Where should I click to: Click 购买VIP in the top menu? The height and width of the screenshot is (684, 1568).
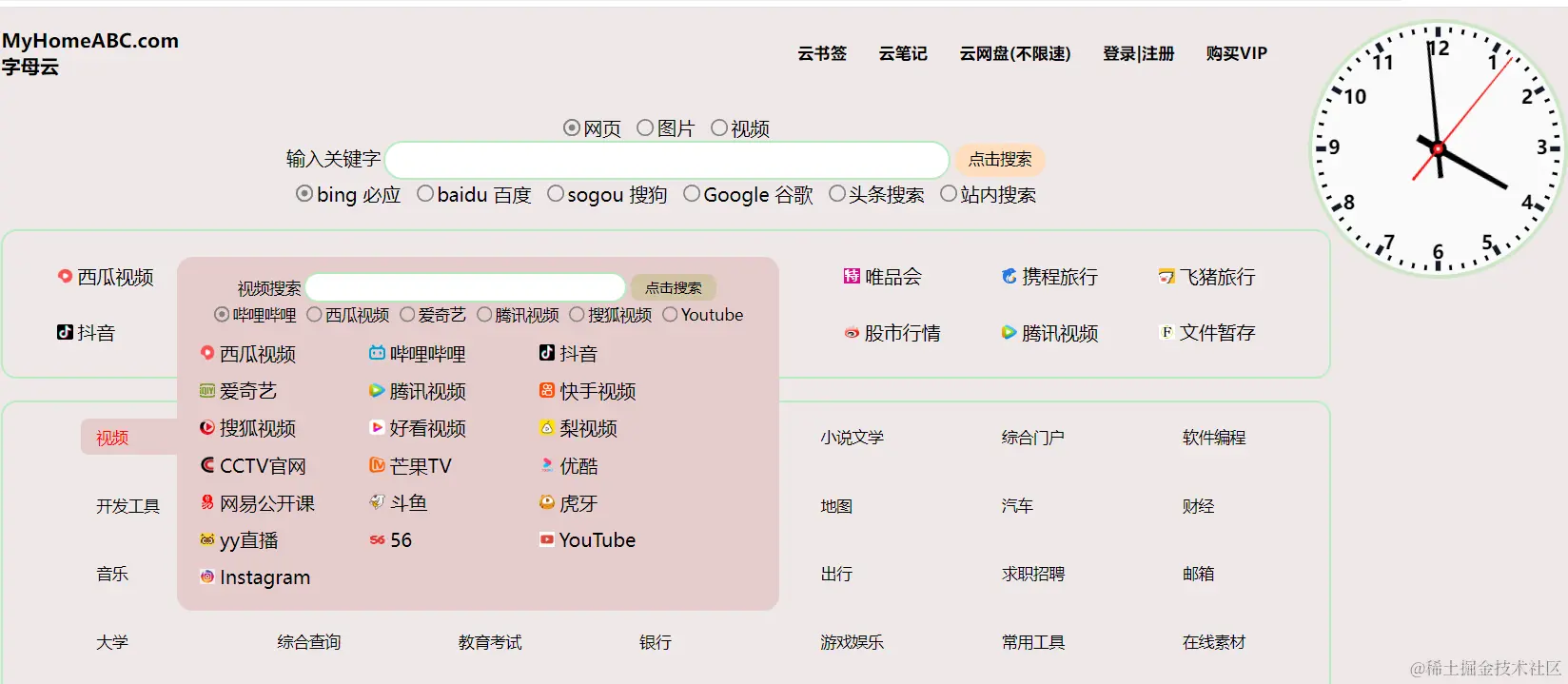pos(1237,53)
